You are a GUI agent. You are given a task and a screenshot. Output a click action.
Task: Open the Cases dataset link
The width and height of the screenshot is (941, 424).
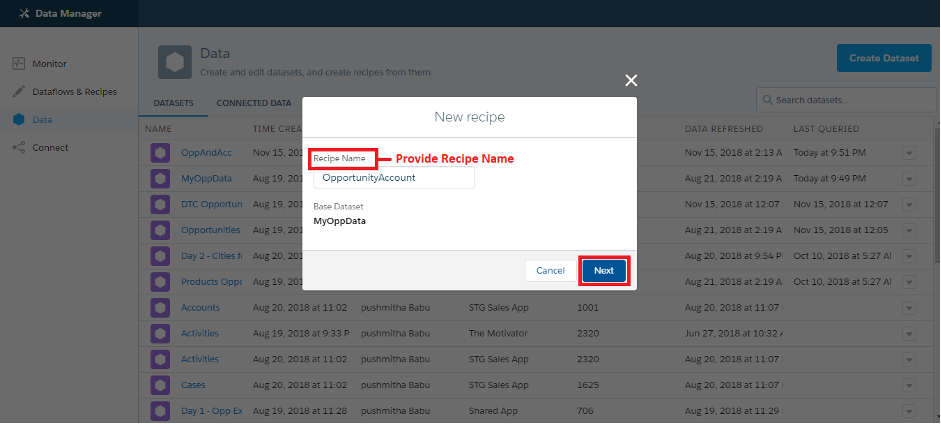tap(193, 385)
